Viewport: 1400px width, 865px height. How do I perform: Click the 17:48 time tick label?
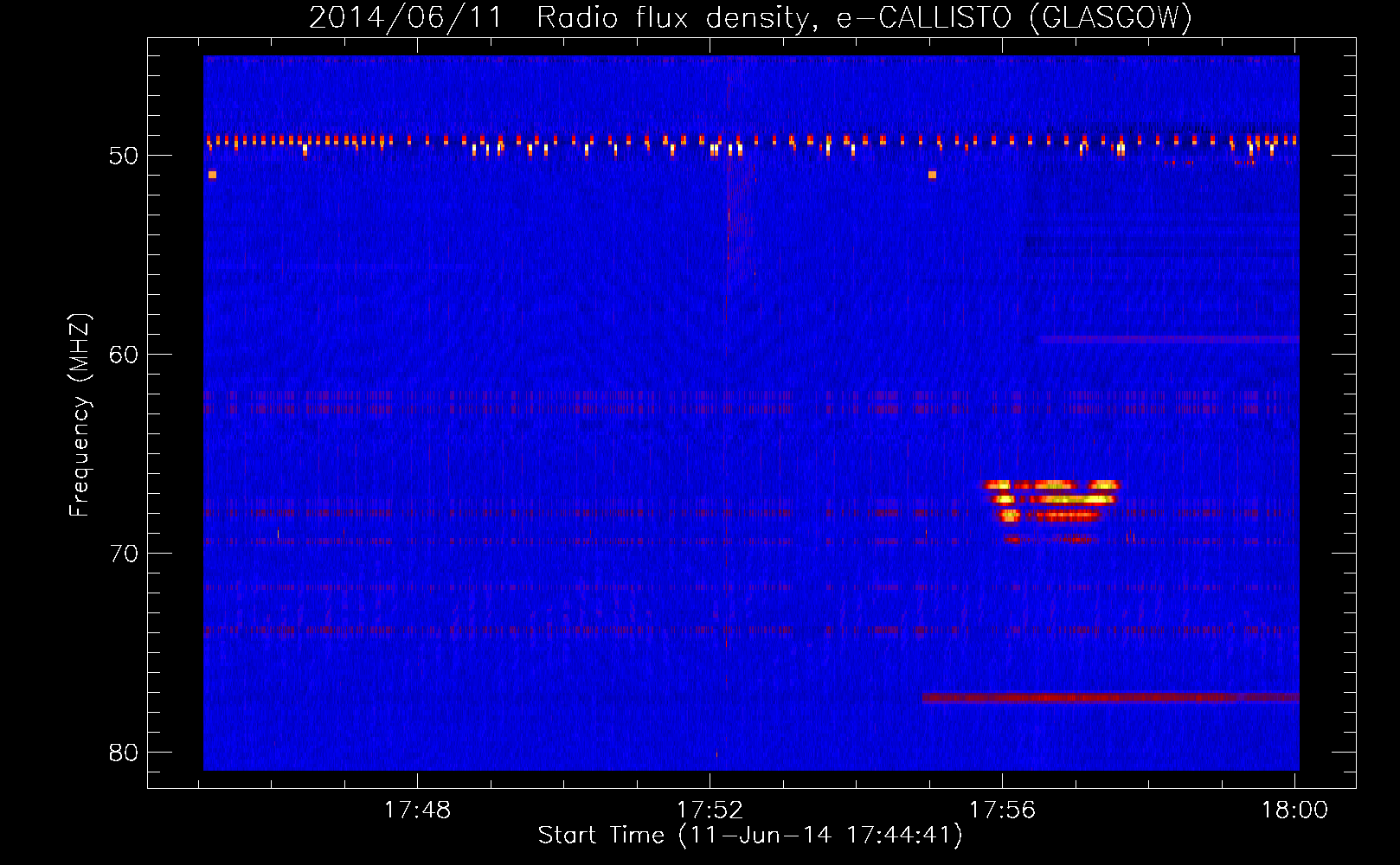[x=418, y=810]
